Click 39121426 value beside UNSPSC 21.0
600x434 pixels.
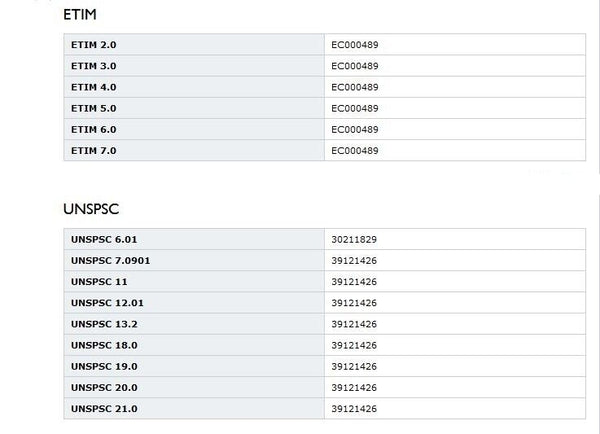click(x=353, y=408)
